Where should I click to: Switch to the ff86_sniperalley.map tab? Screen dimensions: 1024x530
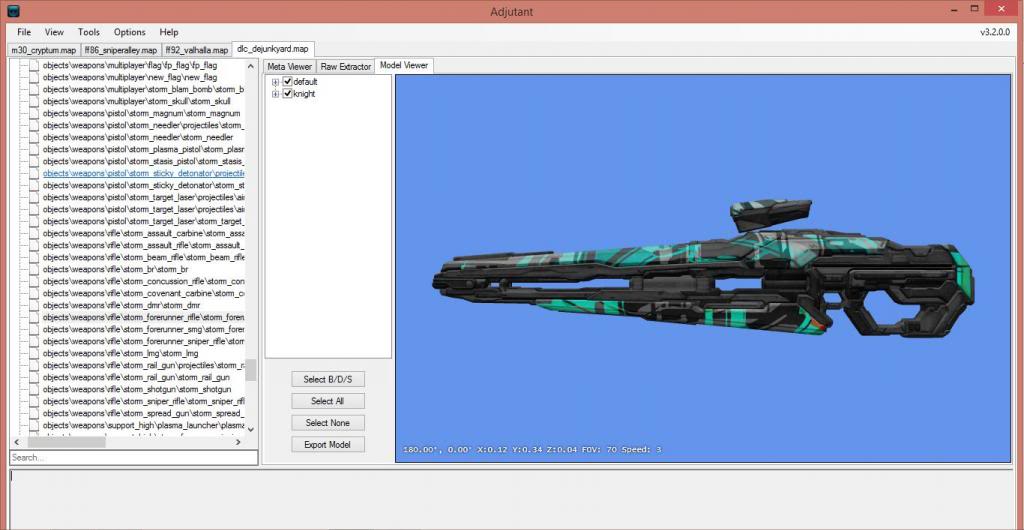tap(121, 50)
